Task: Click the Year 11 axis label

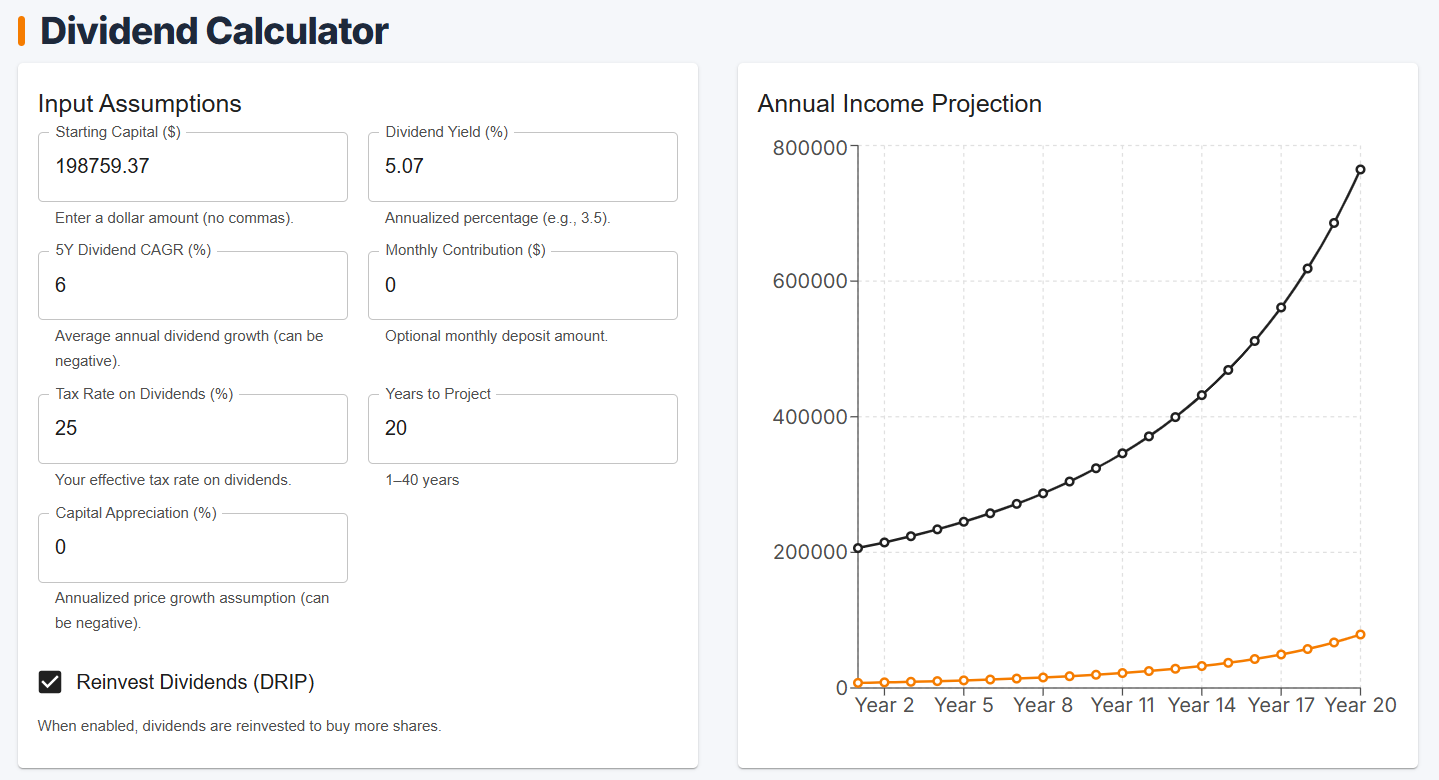Action: tap(1122, 705)
